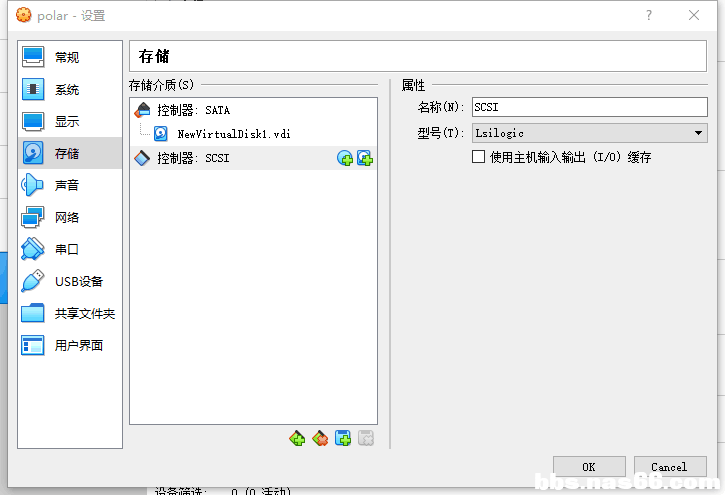Select the 控制器: SCSI tree row

click(x=253, y=158)
